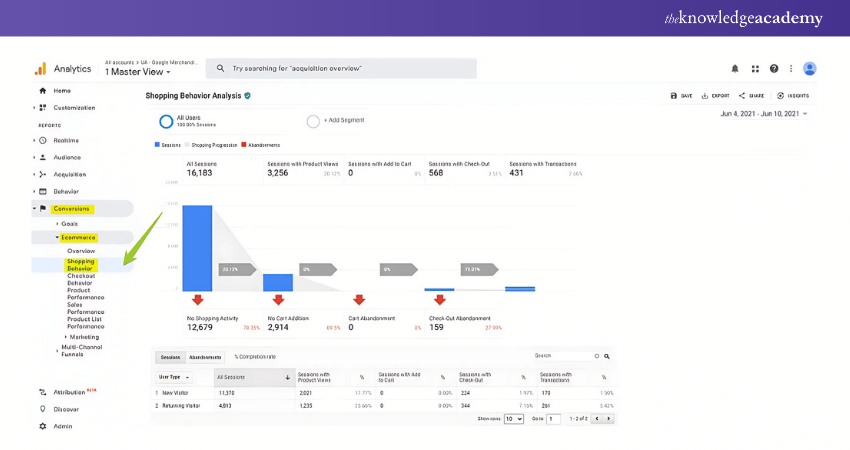Select the All Users segment circle

166,121
